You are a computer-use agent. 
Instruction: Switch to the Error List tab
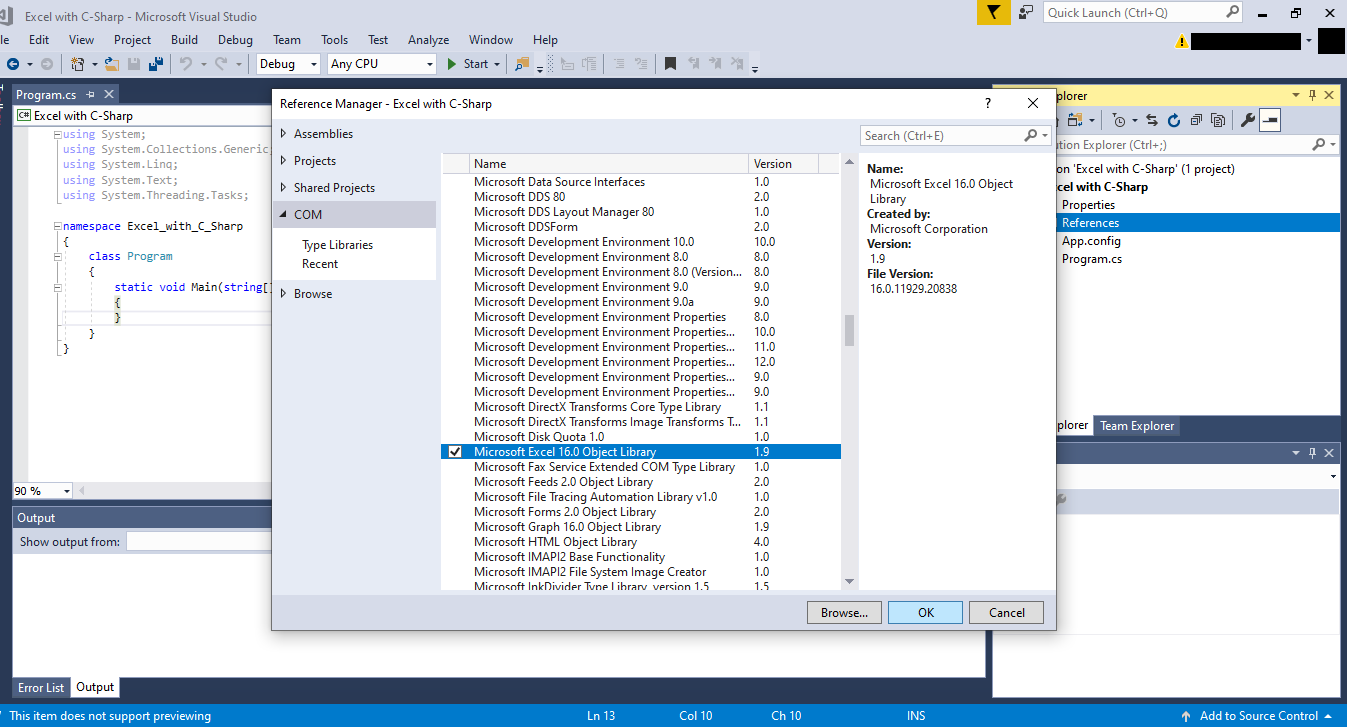click(41, 688)
